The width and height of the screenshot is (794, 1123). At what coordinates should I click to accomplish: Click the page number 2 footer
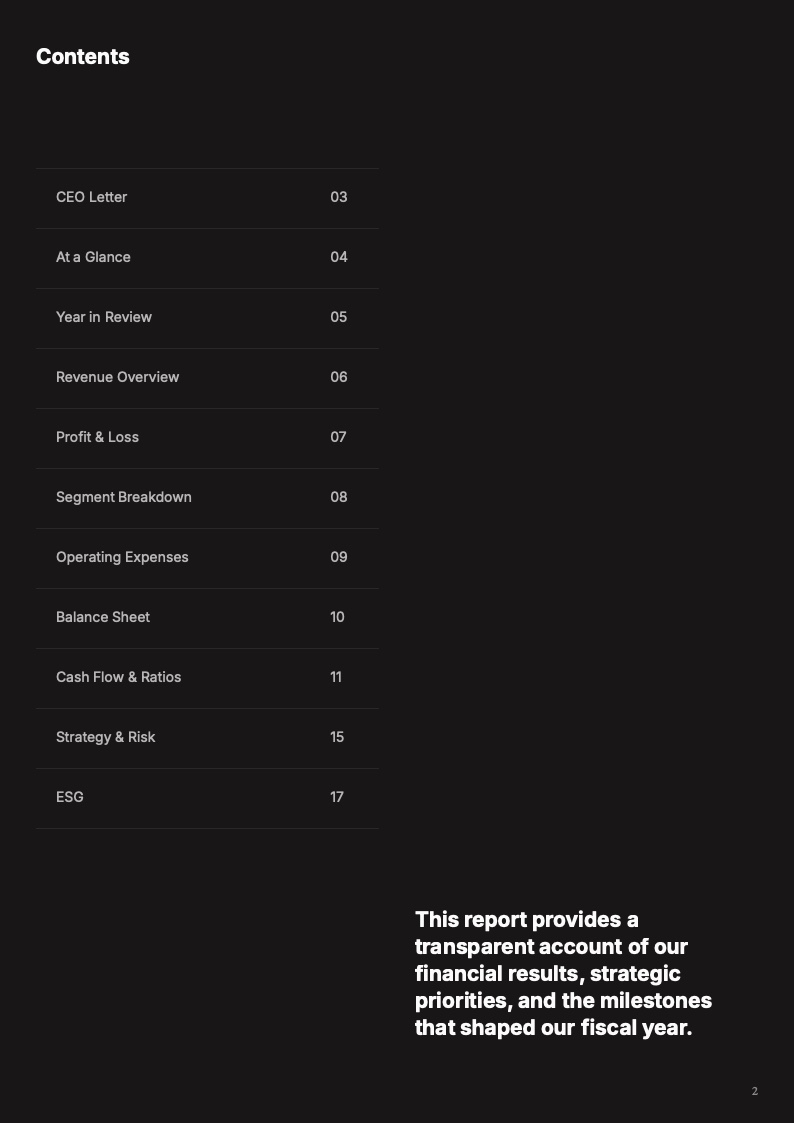tap(755, 1091)
